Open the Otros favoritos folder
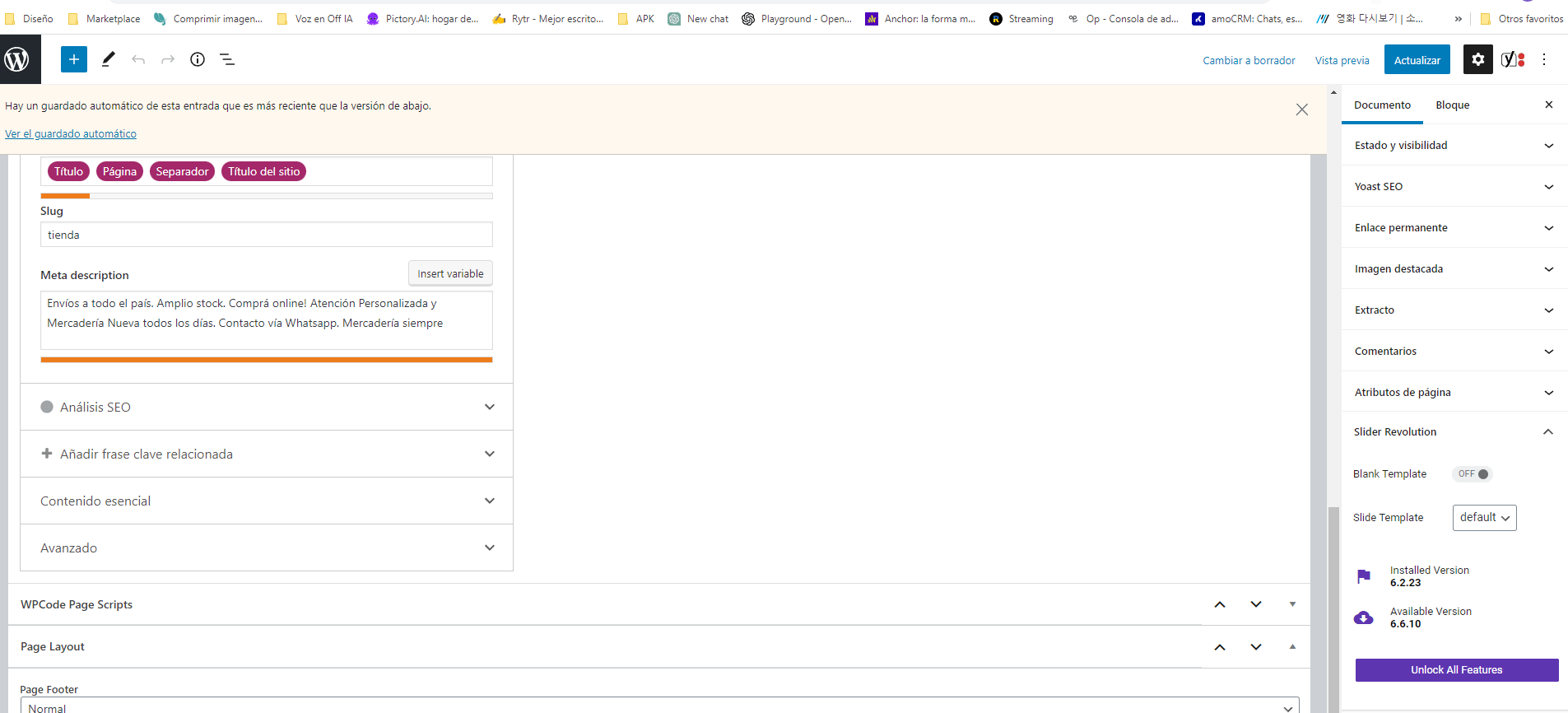The height and width of the screenshot is (713, 1568). (1521, 18)
